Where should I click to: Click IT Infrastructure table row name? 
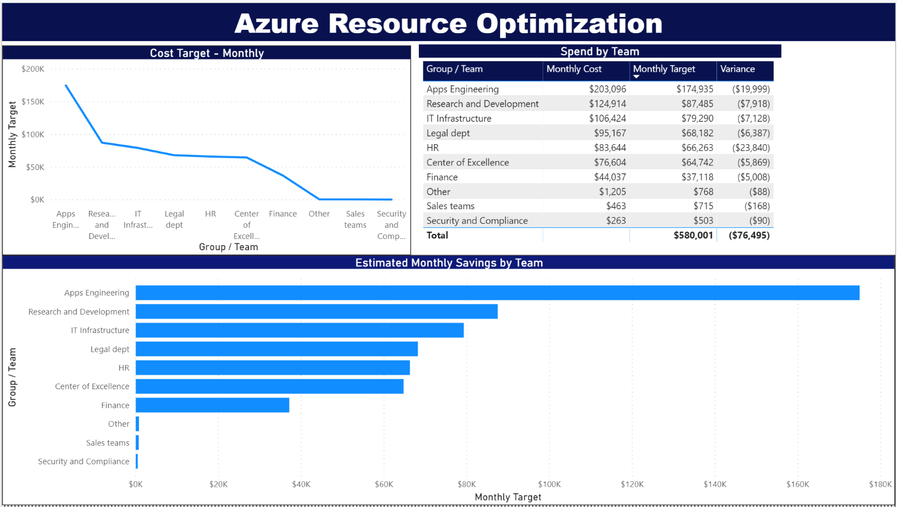458,118
